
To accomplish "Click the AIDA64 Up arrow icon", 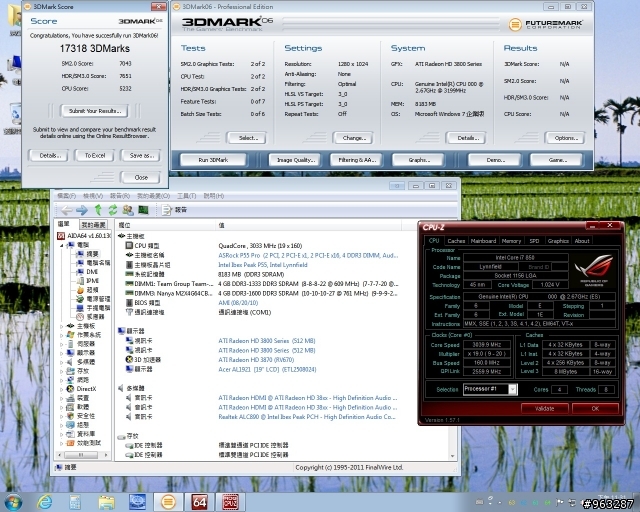I will tap(98, 210).
